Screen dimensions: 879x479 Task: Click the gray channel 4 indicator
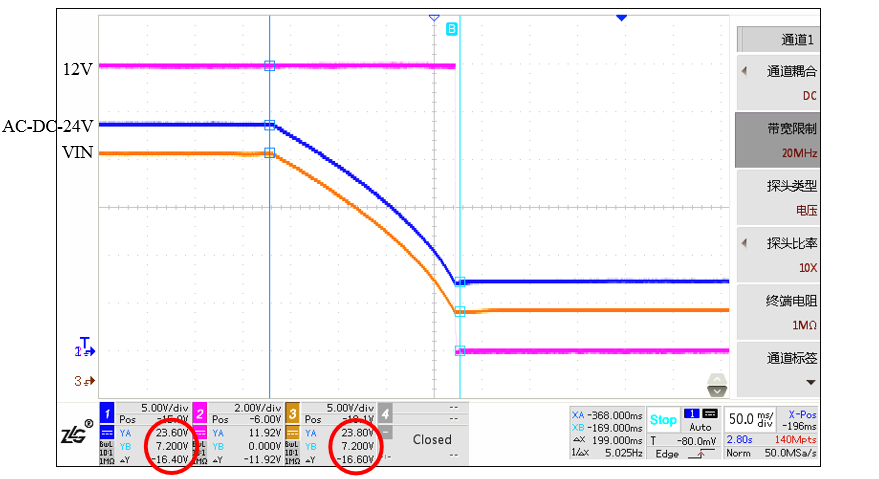pyautogui.click(x=385, y=413)
